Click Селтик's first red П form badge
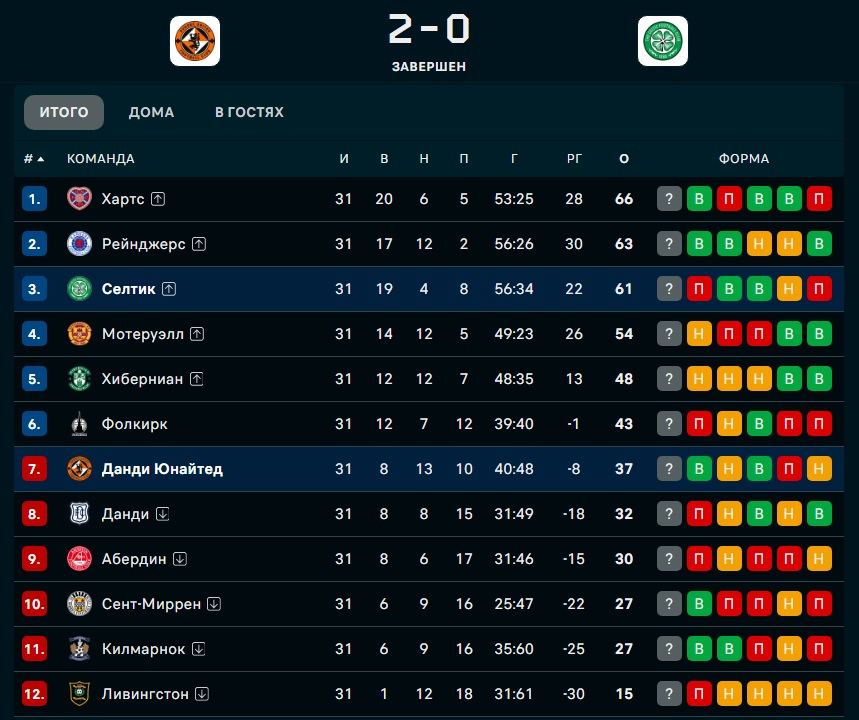 [x=699, y=289]
